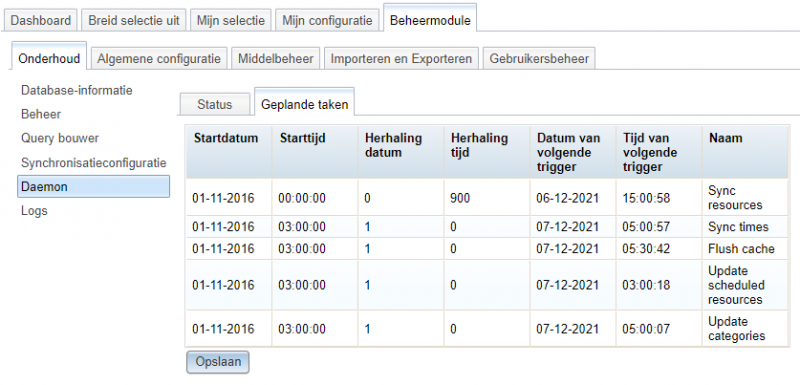
Task: Click the Startdatum column header
Action: [229, 152]
